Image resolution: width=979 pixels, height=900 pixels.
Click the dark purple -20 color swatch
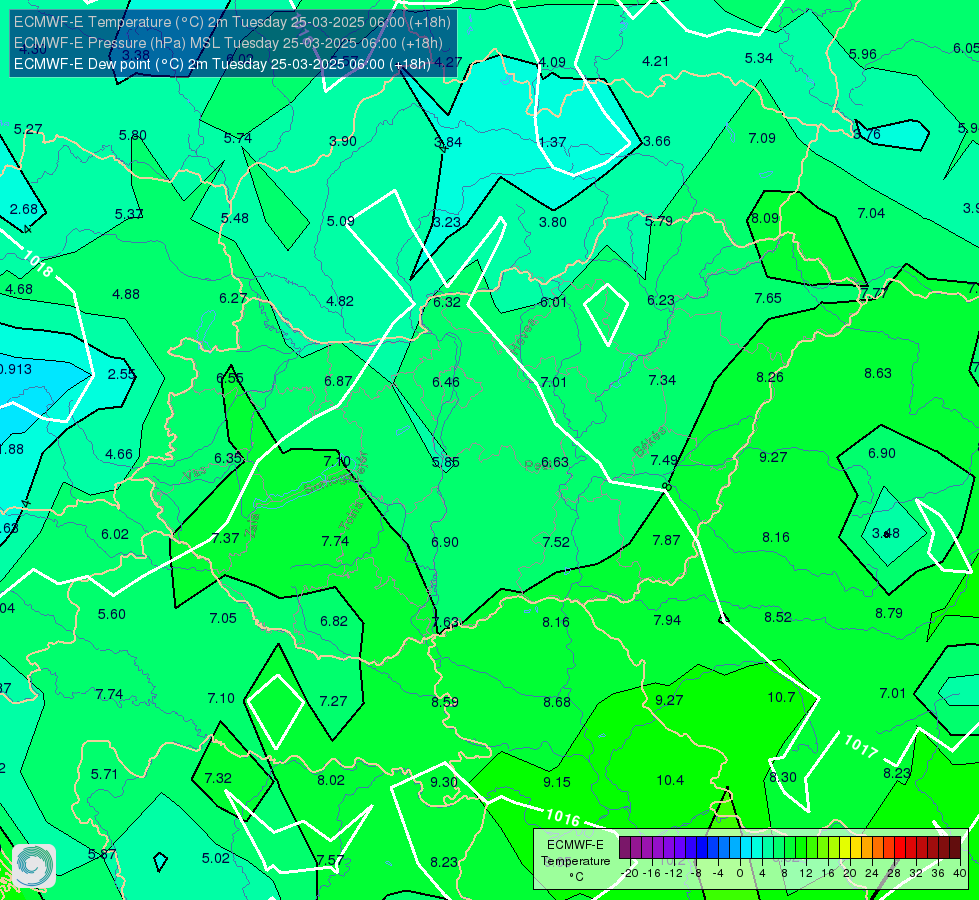[x=625, y=848]
